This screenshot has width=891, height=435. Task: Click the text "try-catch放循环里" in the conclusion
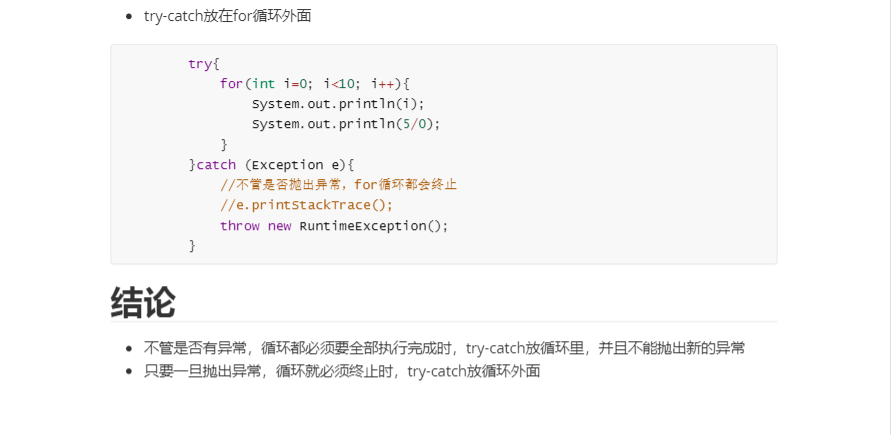tap(527, 348)
